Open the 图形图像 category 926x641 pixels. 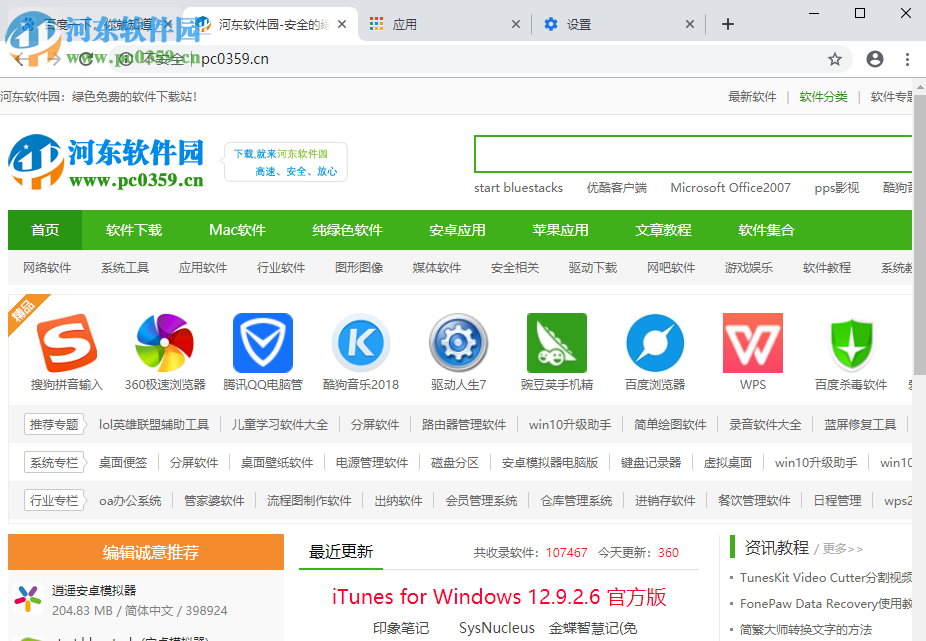(358, 268)
